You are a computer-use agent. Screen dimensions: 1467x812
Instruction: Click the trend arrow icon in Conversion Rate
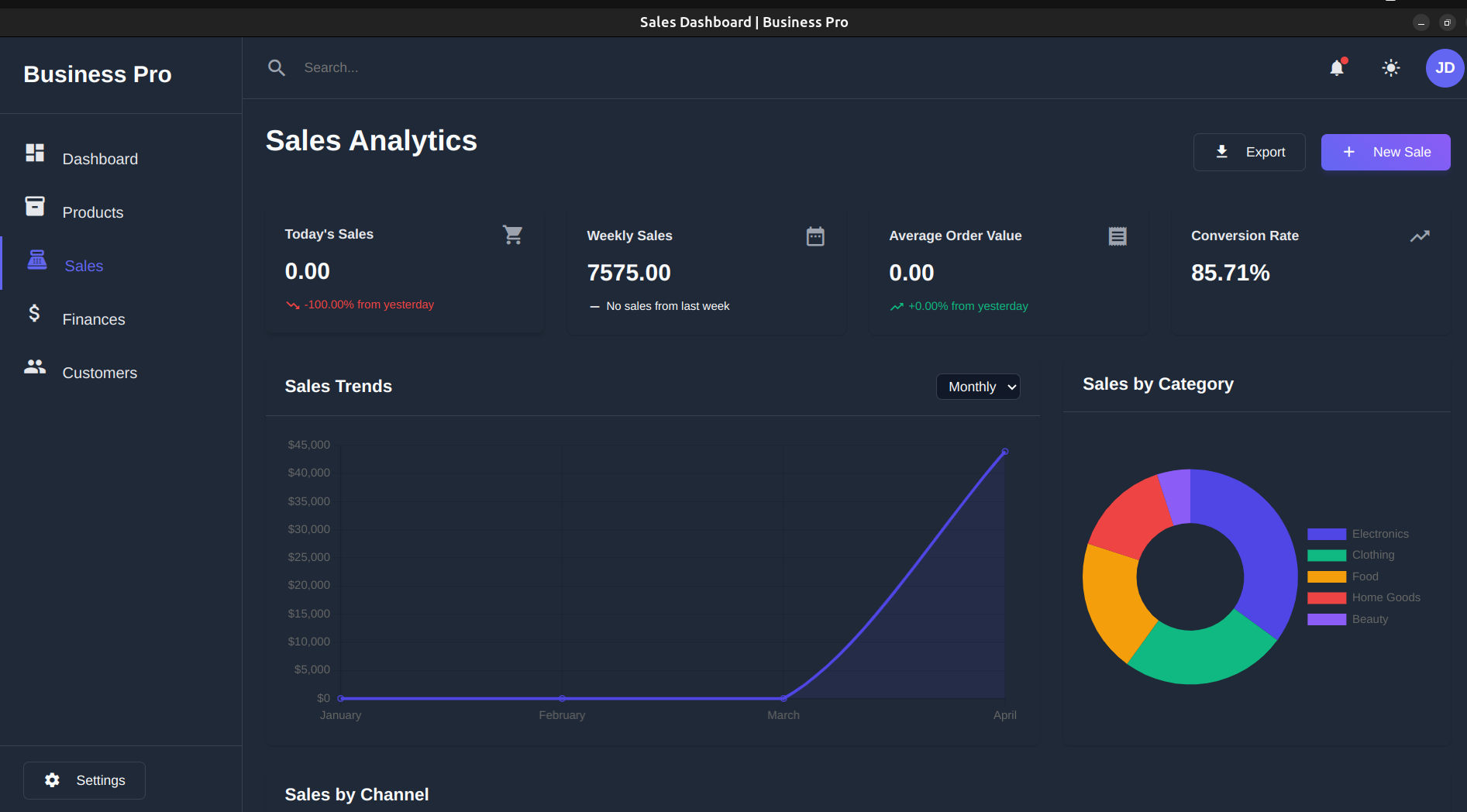pyautogui.click(x=1420, y=236)
